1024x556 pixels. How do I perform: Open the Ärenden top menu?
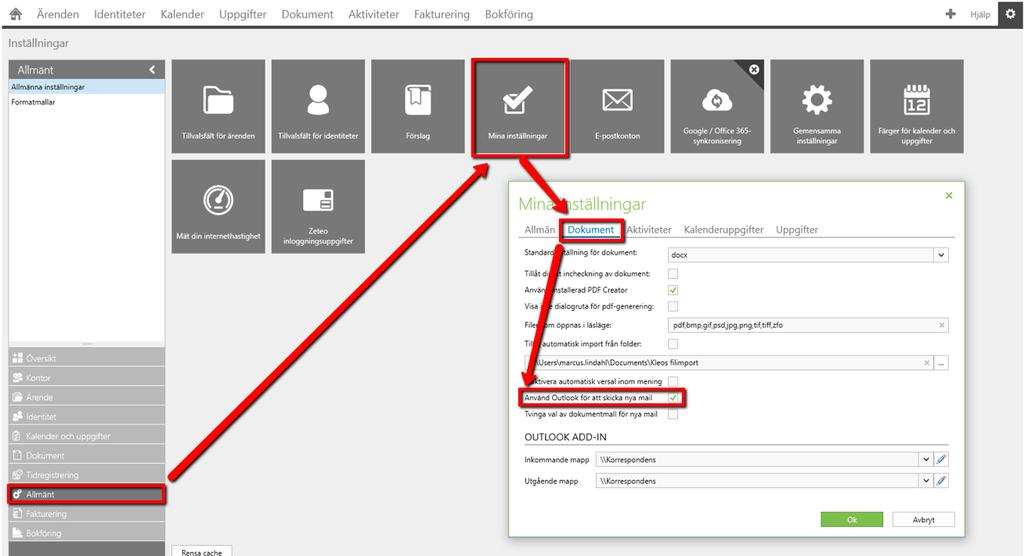(x=57, y=14)
